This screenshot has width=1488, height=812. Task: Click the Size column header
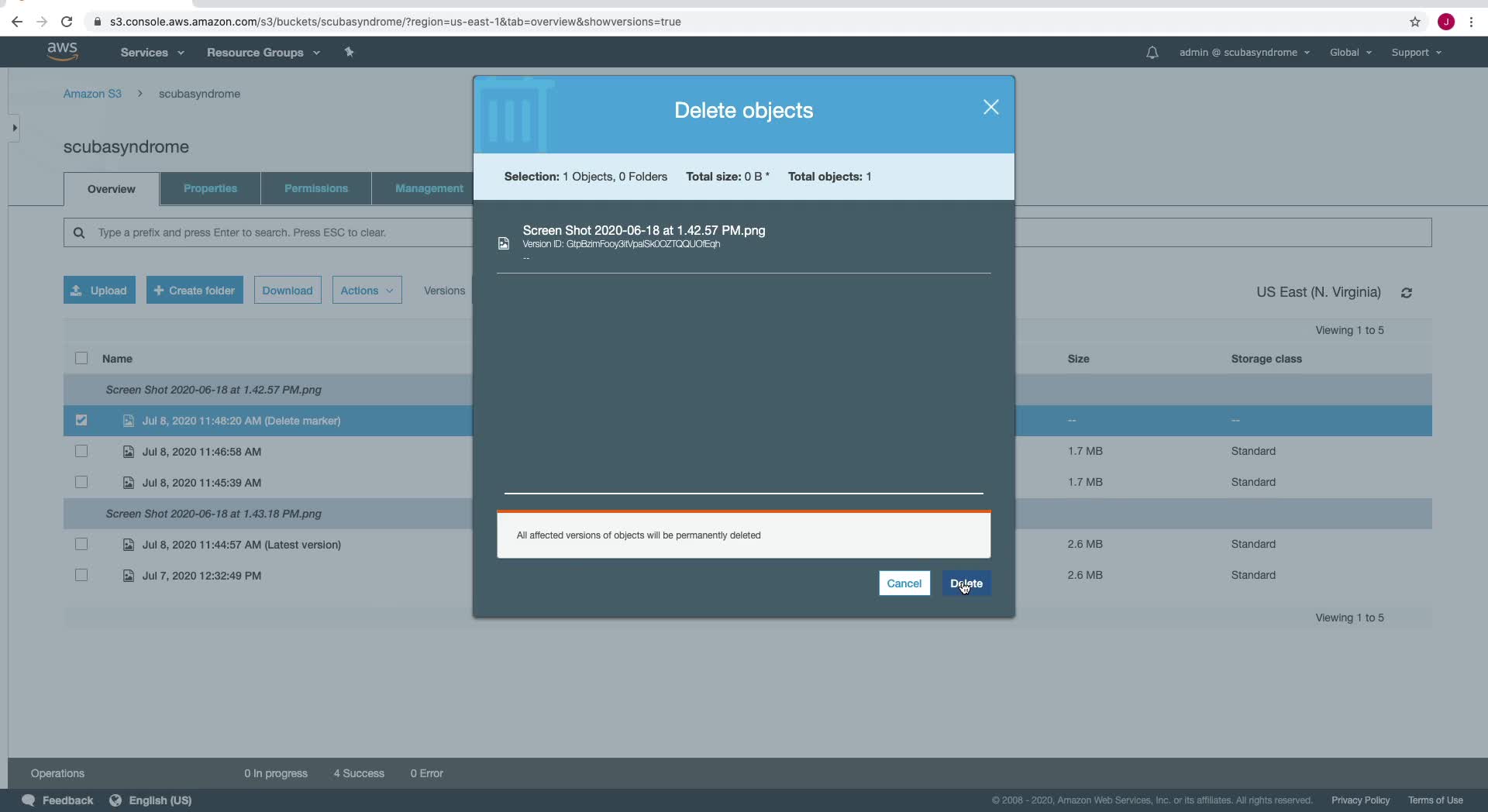click(1078, 359)
